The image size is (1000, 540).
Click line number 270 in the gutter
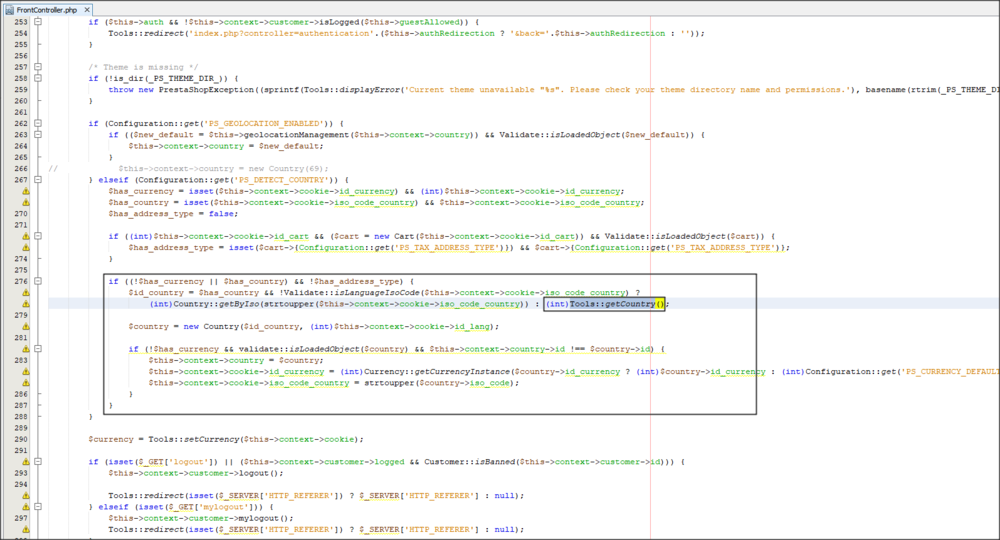(21, 214)
